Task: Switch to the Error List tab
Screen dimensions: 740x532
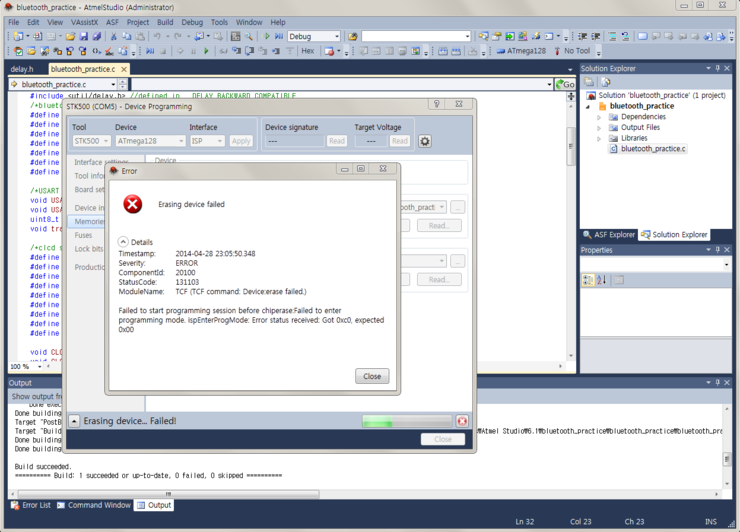Action: (31, 505)
